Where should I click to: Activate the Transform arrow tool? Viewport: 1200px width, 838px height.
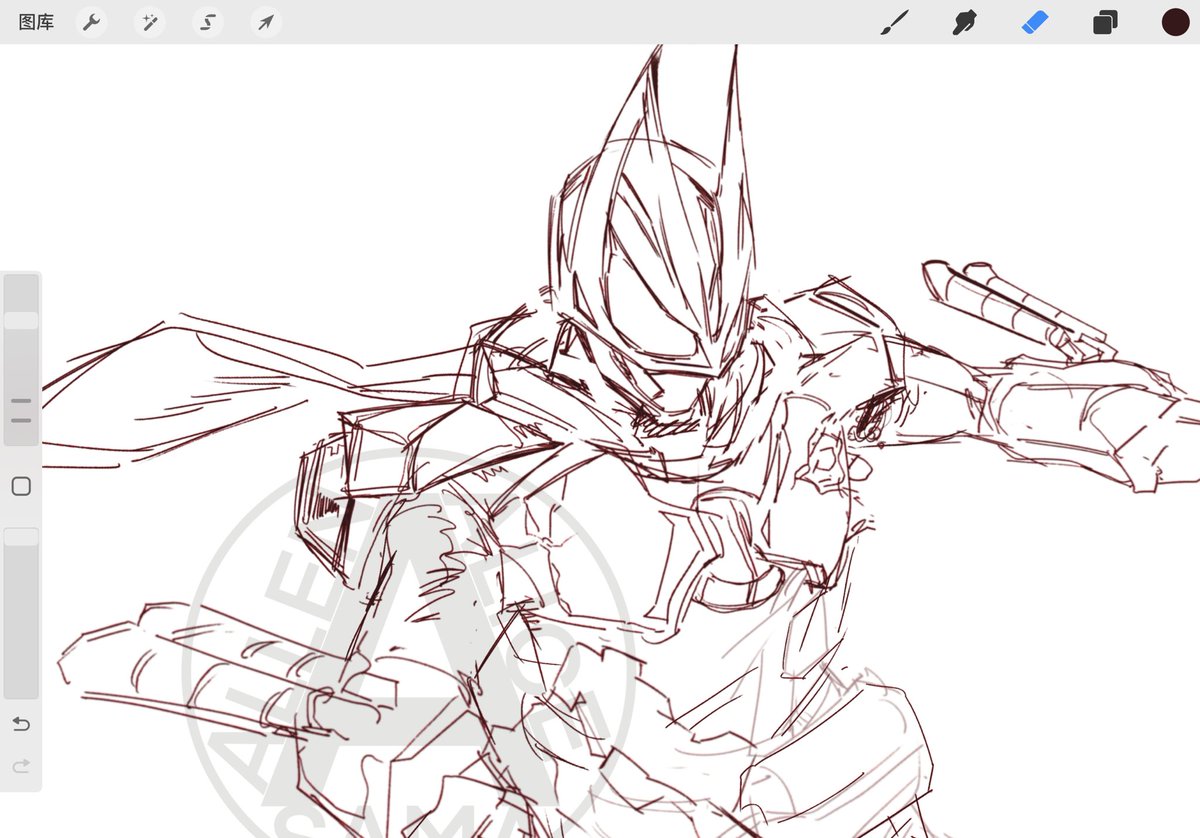point(265,22)
